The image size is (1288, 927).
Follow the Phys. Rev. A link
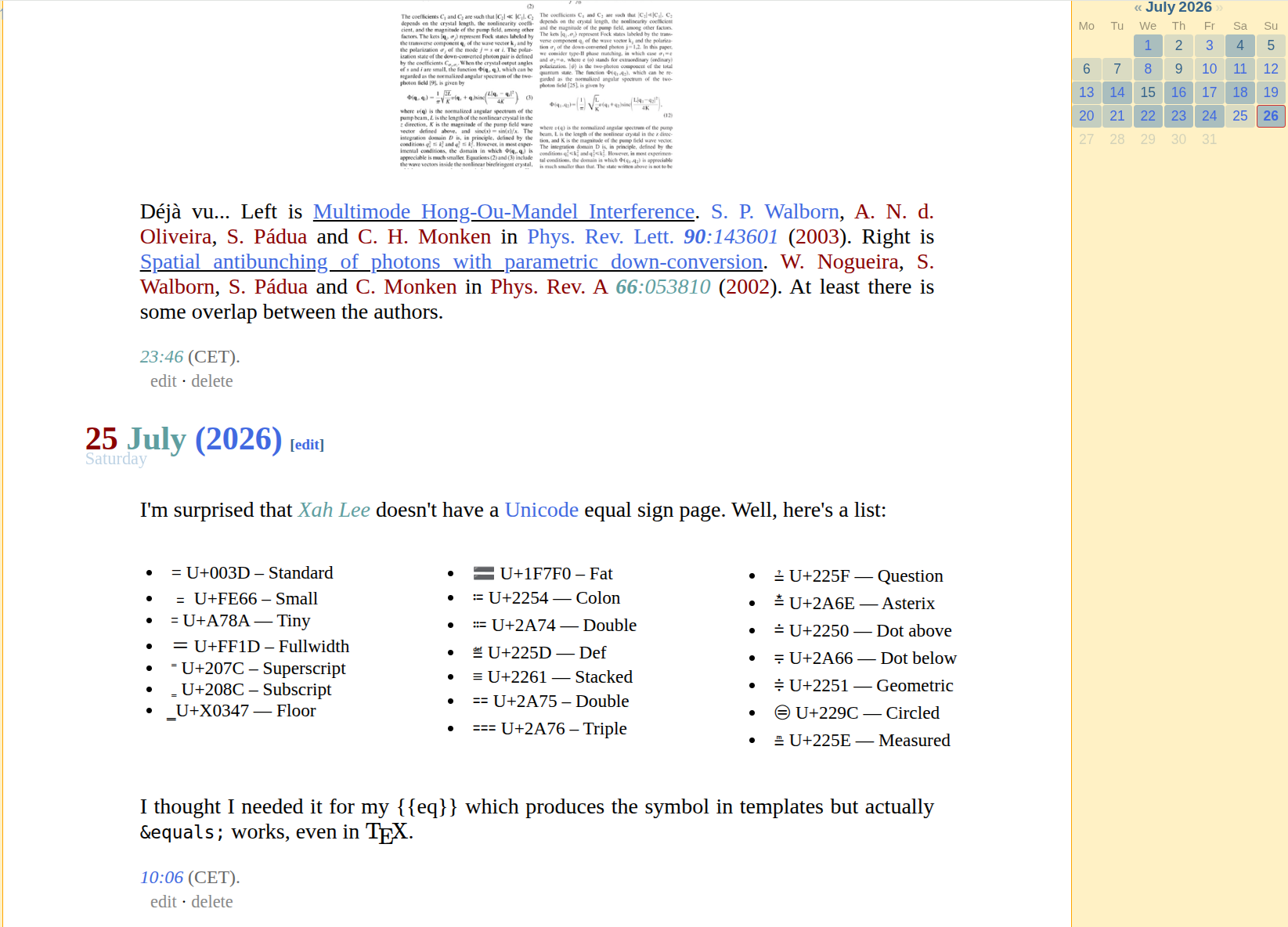point(549,287)
